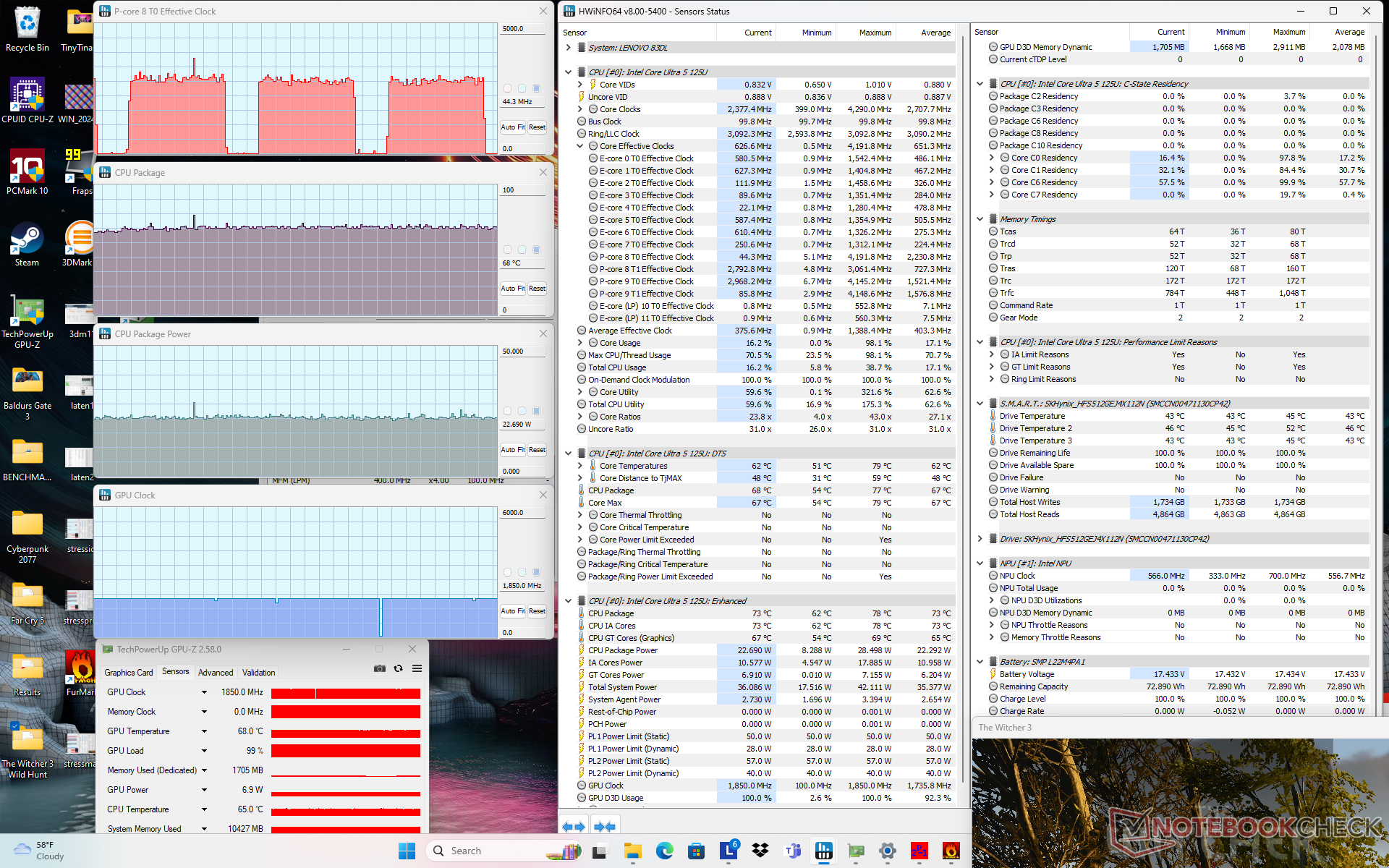This screenshot has width=1389, height=868.
Task: Open GPU-Z hamburger menu icon
Action: (417, 669)
